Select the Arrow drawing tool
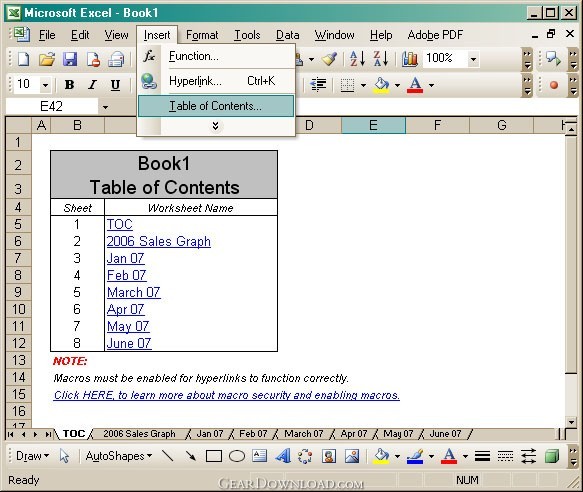Viewport: 583px width, 492px height. pos(190,456)
